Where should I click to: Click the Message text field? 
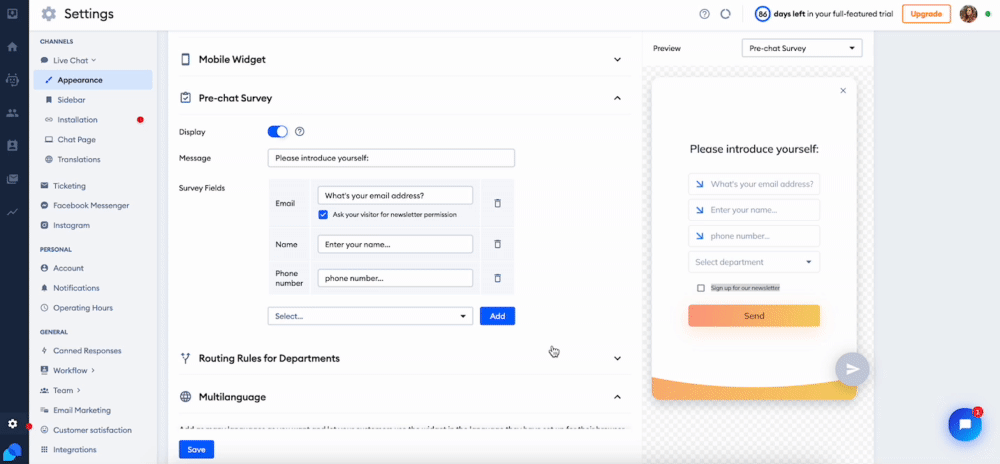click(391, 158)
